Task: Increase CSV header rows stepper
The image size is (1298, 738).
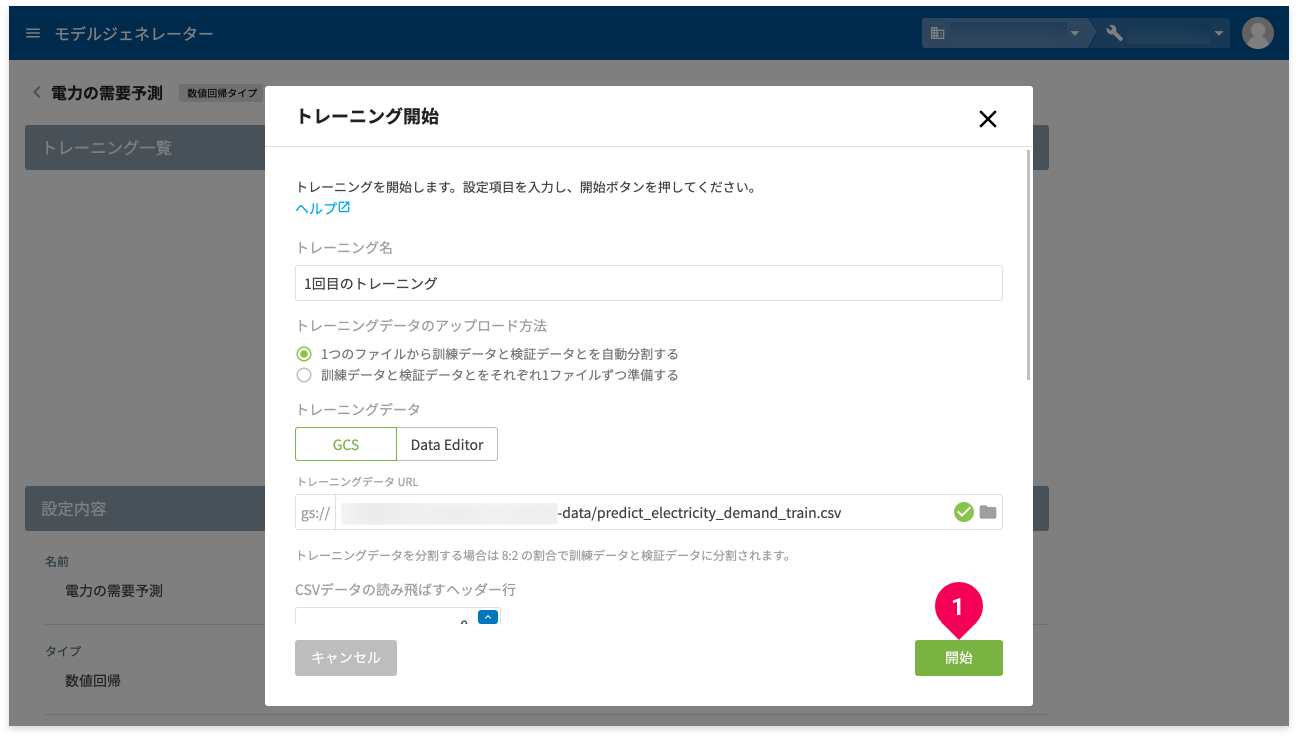Action: click(488, 617)
